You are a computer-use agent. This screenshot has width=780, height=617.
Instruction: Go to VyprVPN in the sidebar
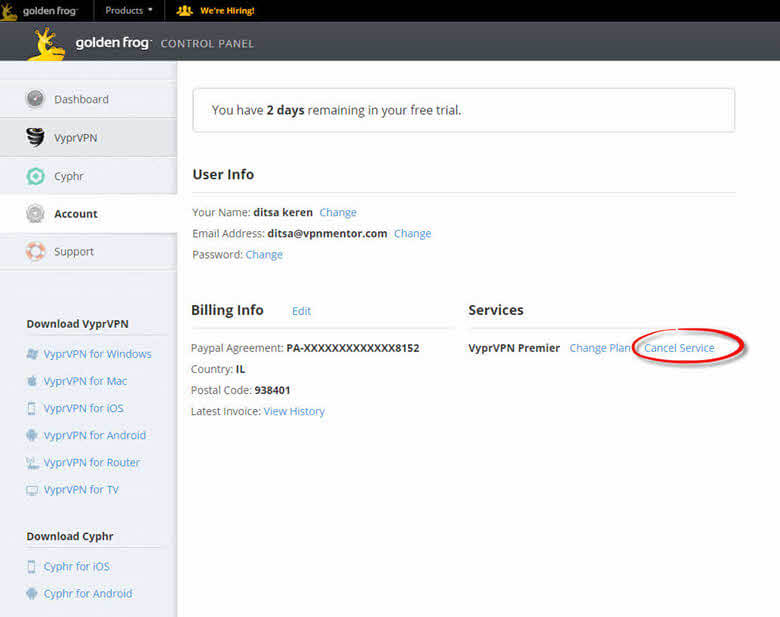88,137
